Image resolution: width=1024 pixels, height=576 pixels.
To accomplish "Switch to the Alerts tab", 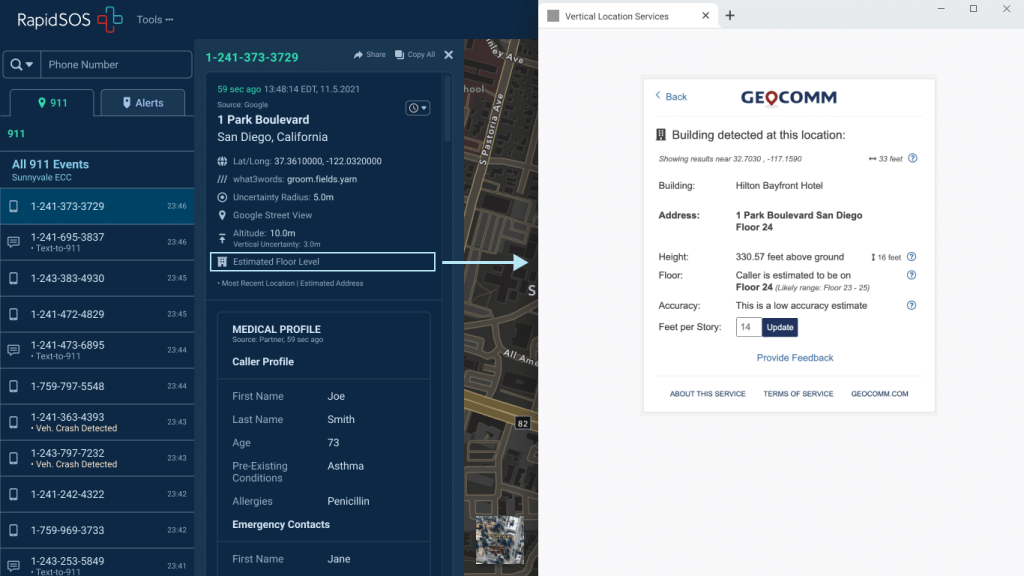I will [142, 102].
